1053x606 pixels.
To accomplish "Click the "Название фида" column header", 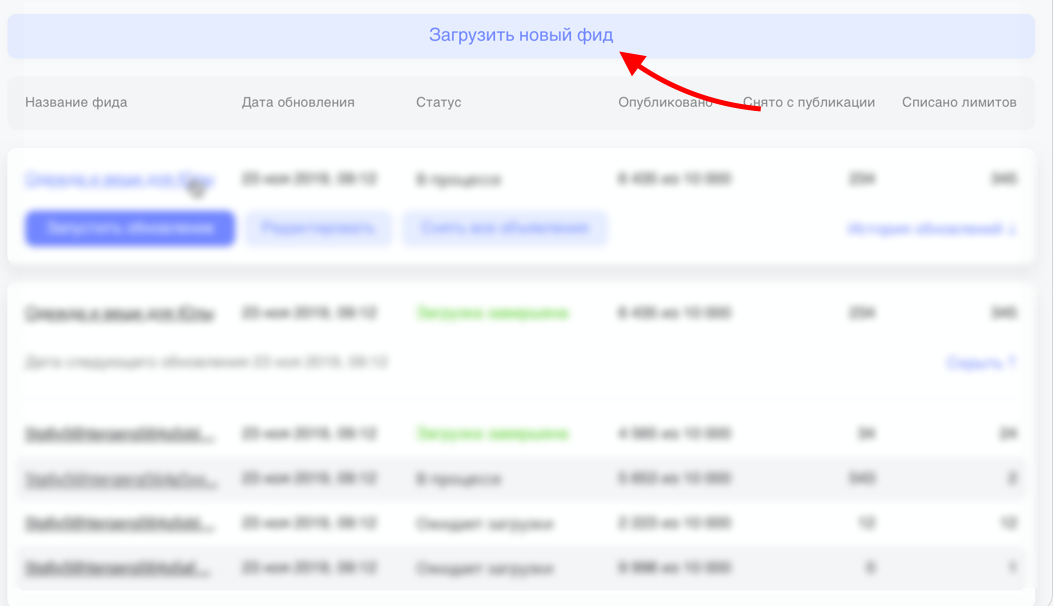I will pyautogui.click(x=76, y=102).
